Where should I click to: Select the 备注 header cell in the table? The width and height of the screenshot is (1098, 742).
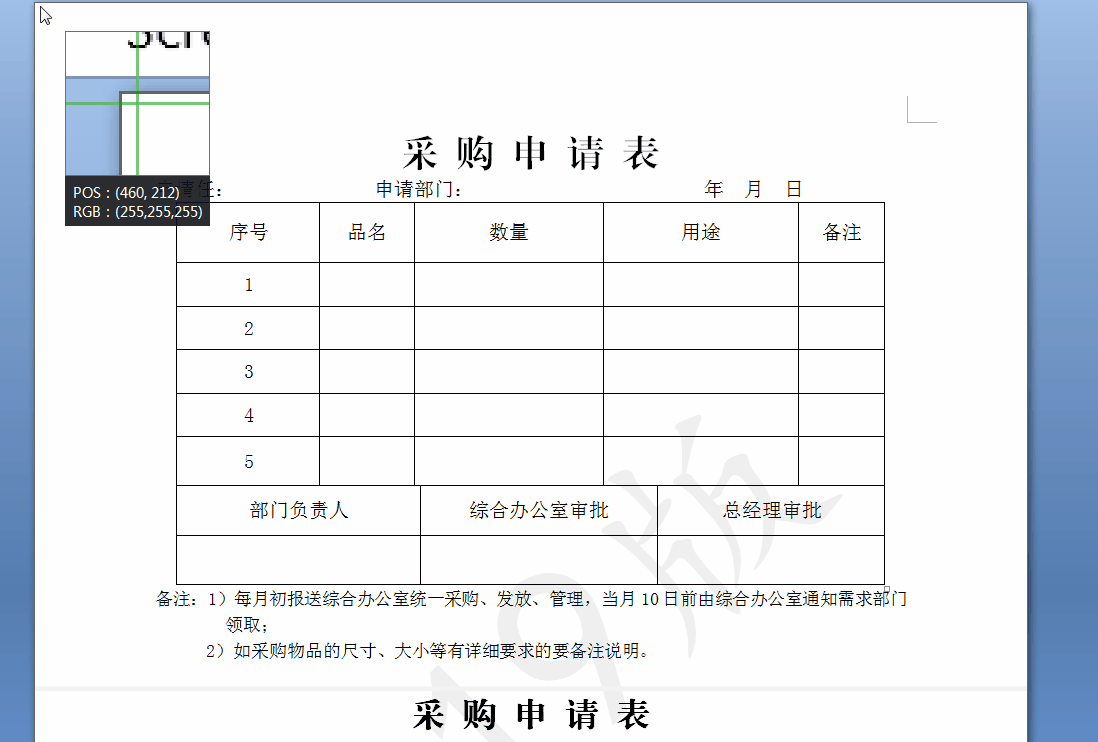point(842,232)
